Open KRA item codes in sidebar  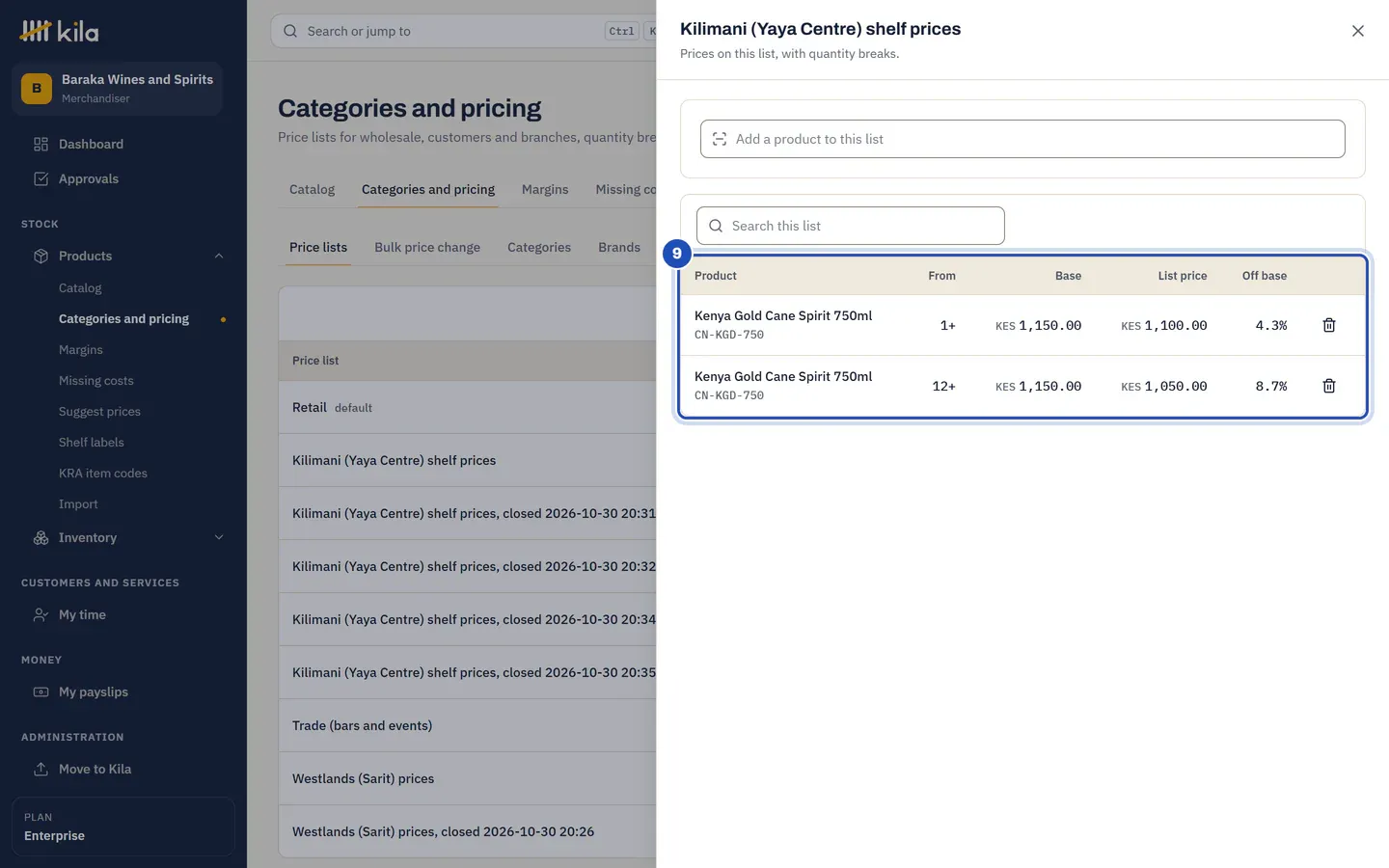(x=103, y=473)
